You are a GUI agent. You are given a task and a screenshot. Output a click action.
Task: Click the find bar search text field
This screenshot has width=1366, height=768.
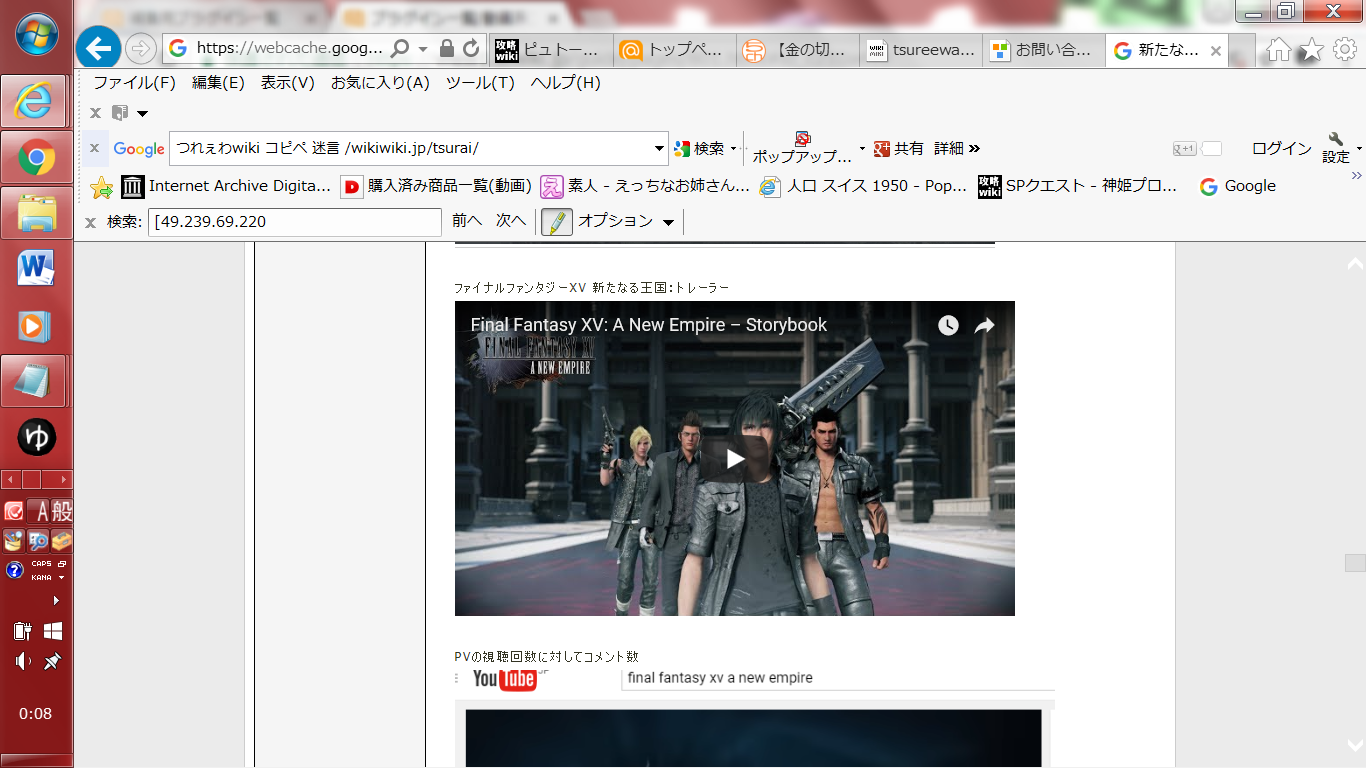click(x=295, y=222)
